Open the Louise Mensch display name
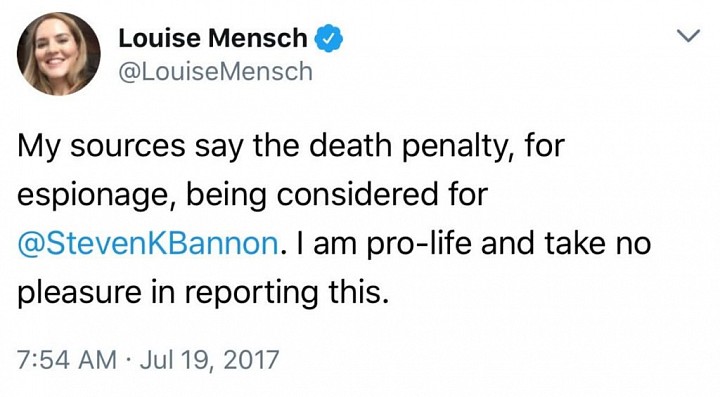720x397 pixels. point(213,38)
